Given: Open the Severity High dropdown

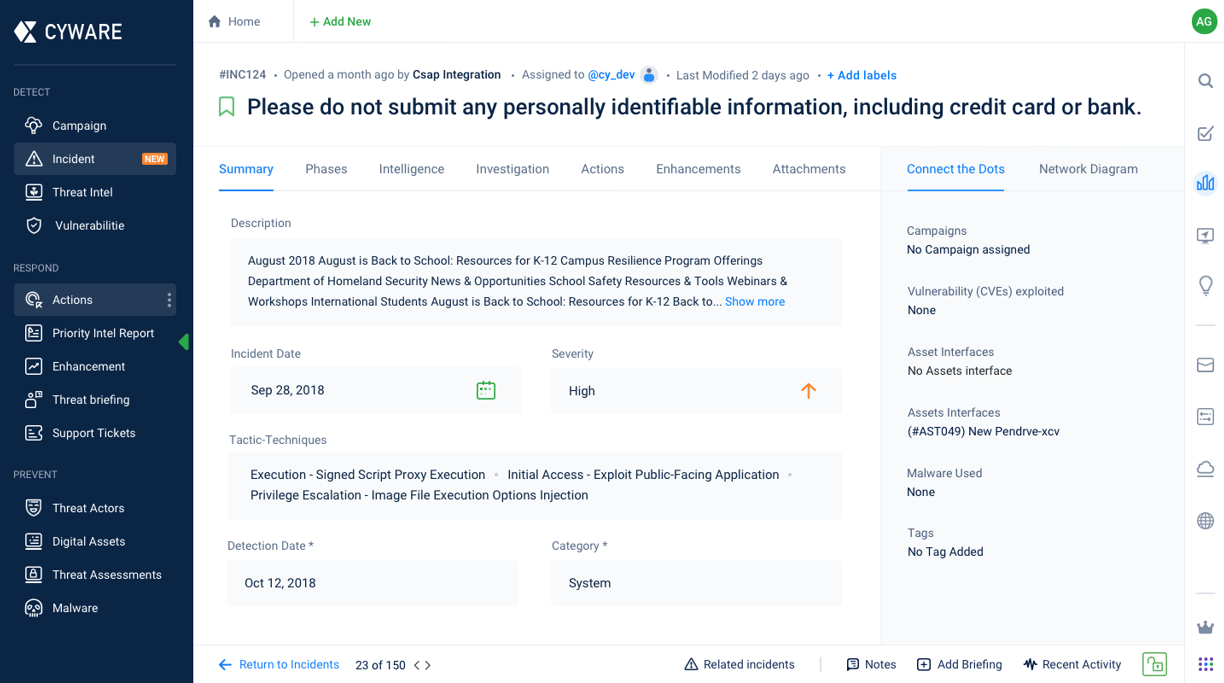Looking at the screenshot, I should coord(696,391).
